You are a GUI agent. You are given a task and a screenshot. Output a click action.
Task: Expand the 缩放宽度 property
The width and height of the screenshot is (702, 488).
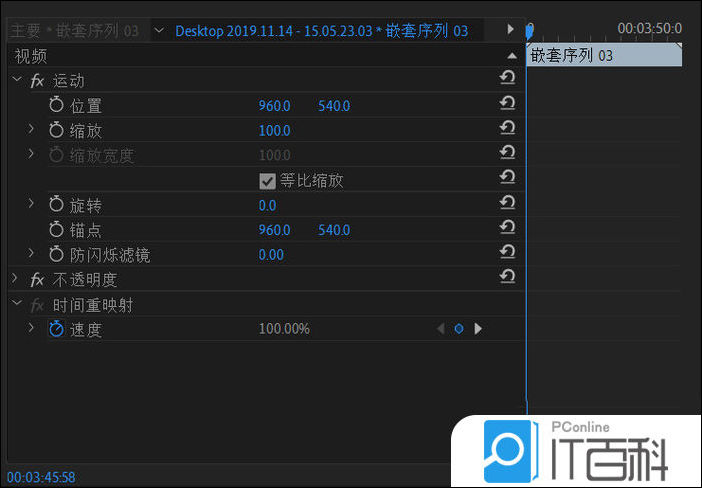pyautogui.click(x=31, y=154)
